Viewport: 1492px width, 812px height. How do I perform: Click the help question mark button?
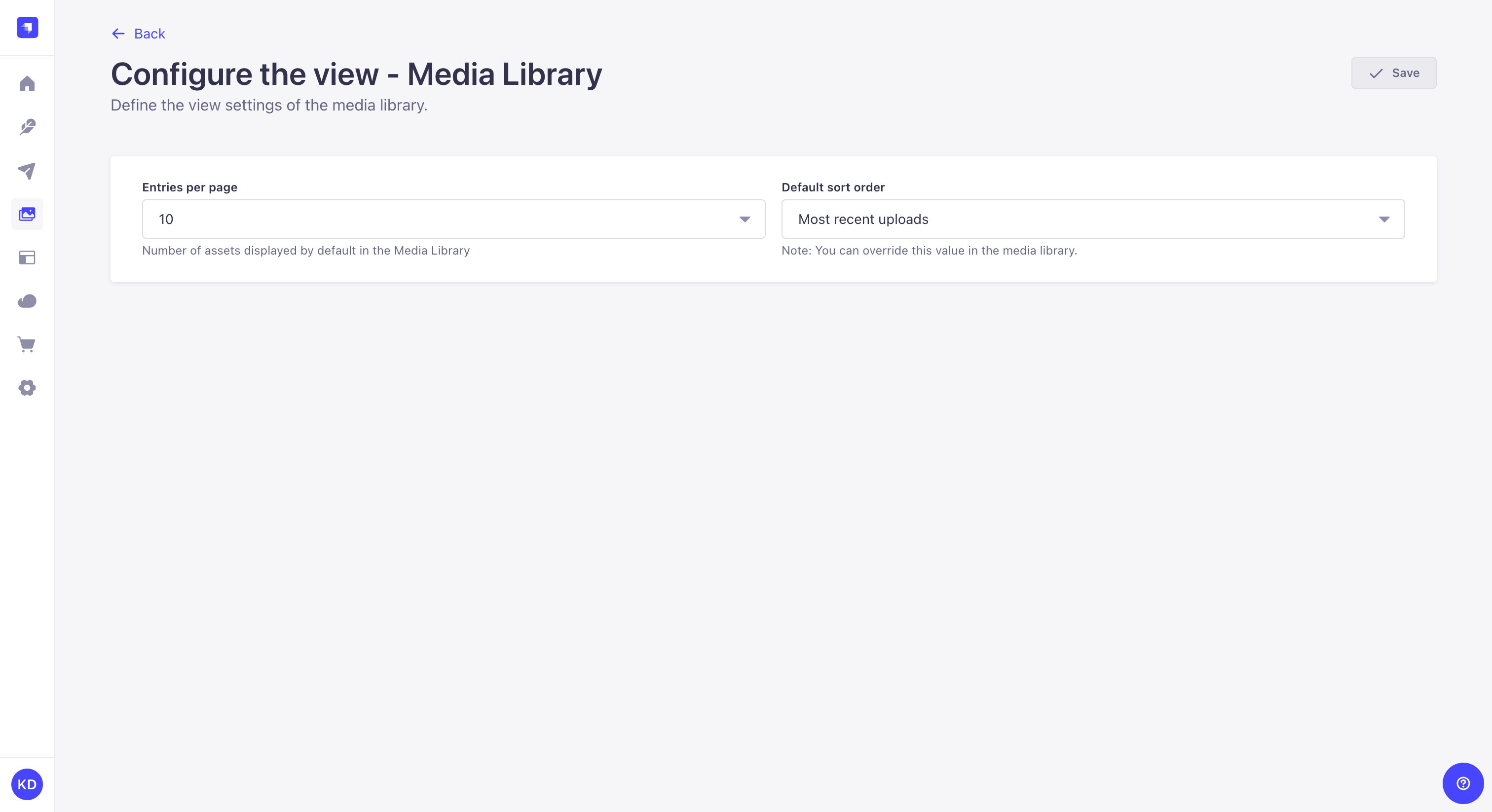1462,783
